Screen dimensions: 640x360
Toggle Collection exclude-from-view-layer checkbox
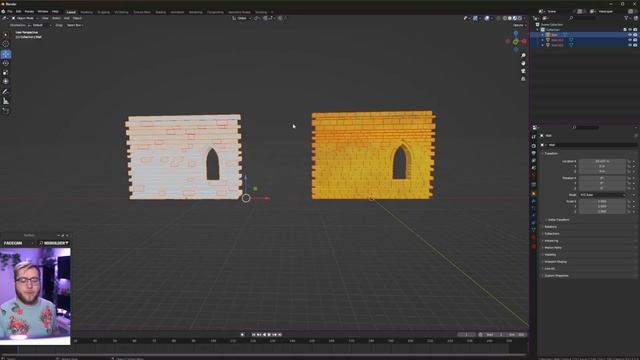[625, 29]
